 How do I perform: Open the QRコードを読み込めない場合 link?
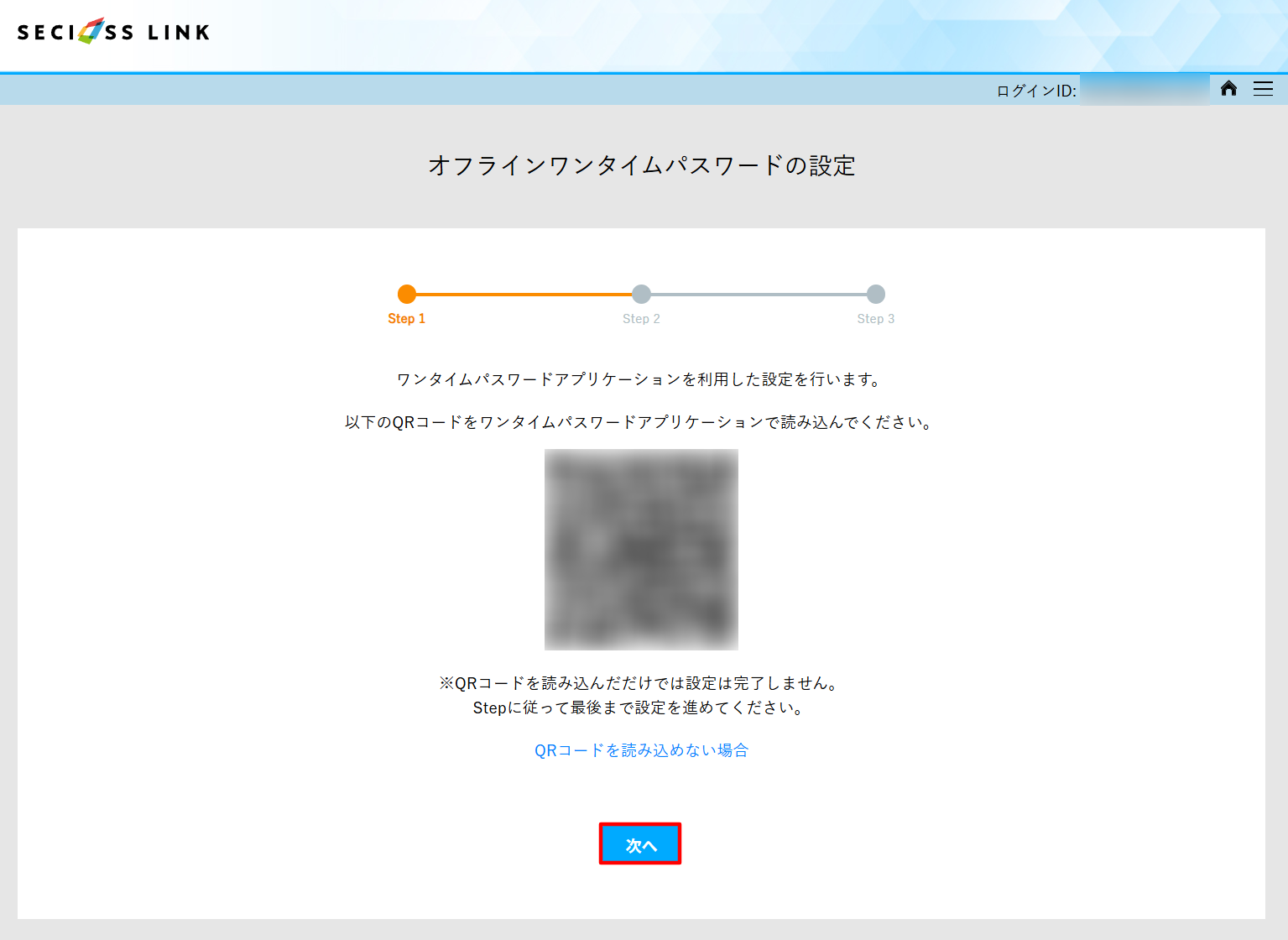coord(641,750)
